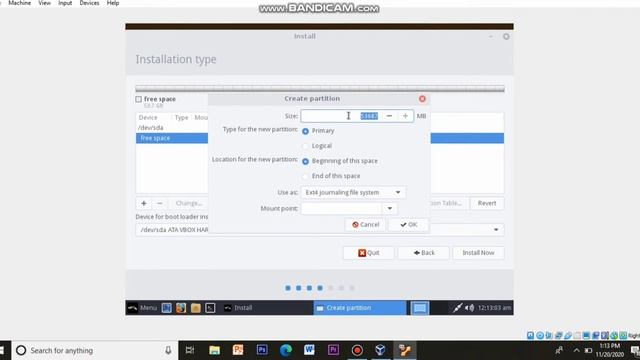Launch terminal from guest panel
640x360 pixels.
[210, 308]
